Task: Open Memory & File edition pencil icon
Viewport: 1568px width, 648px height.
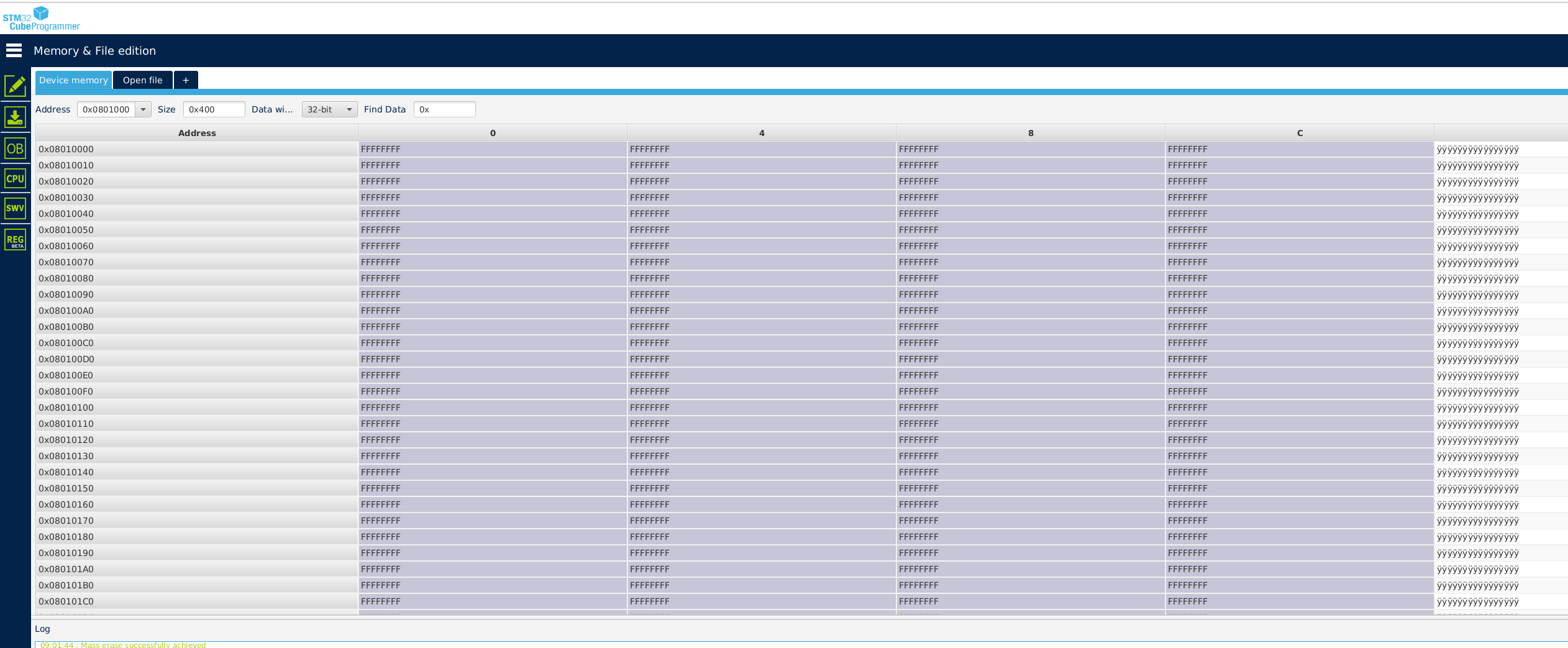Action: 15,86
